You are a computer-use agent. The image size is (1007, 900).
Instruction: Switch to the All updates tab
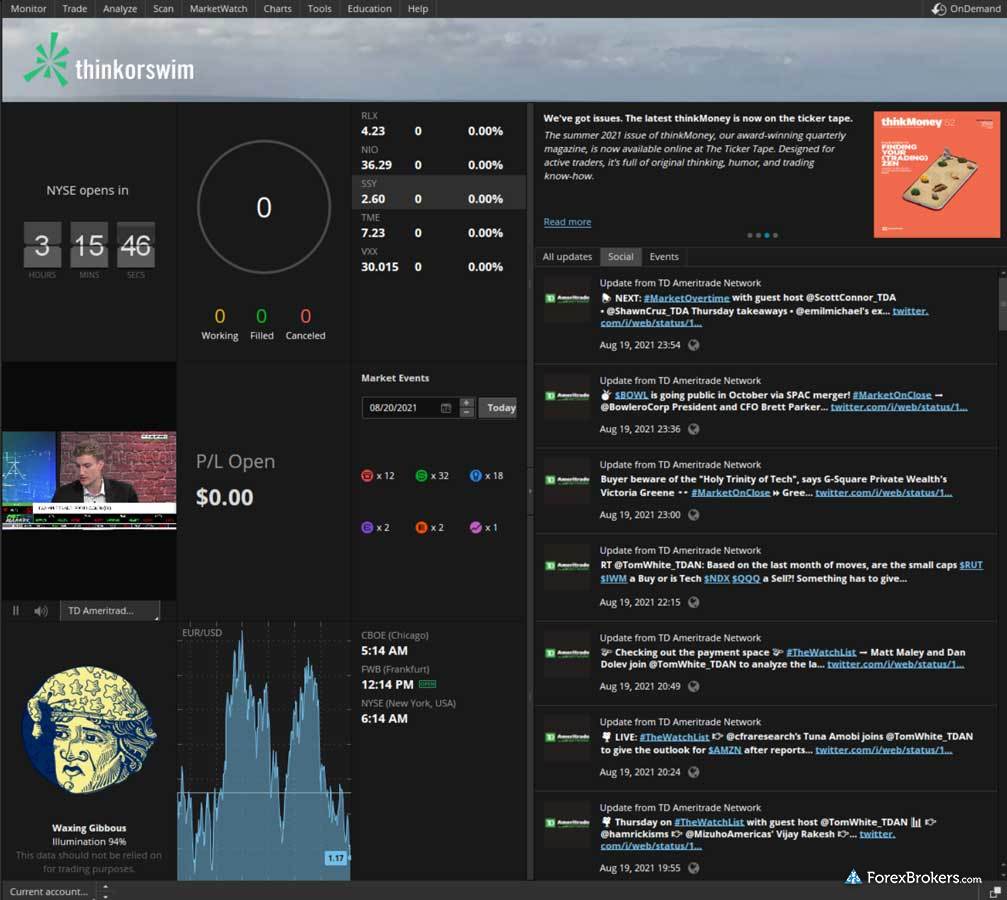pos(567,256)
